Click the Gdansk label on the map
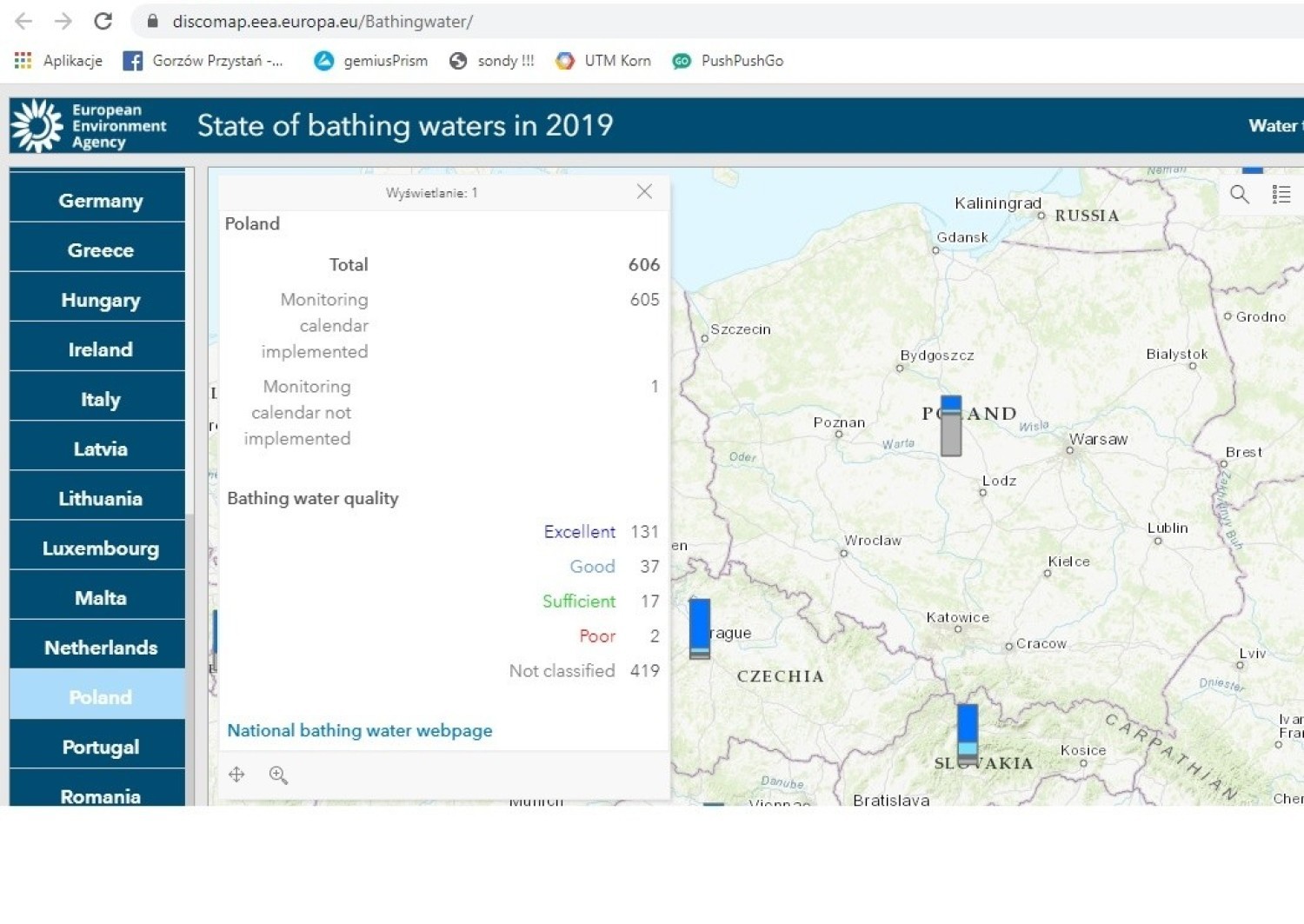 pyautogui.click(x=962, y=237)
